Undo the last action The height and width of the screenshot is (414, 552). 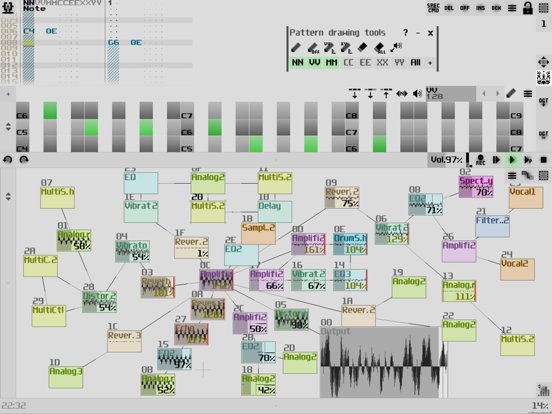click(x=8, y=159)
